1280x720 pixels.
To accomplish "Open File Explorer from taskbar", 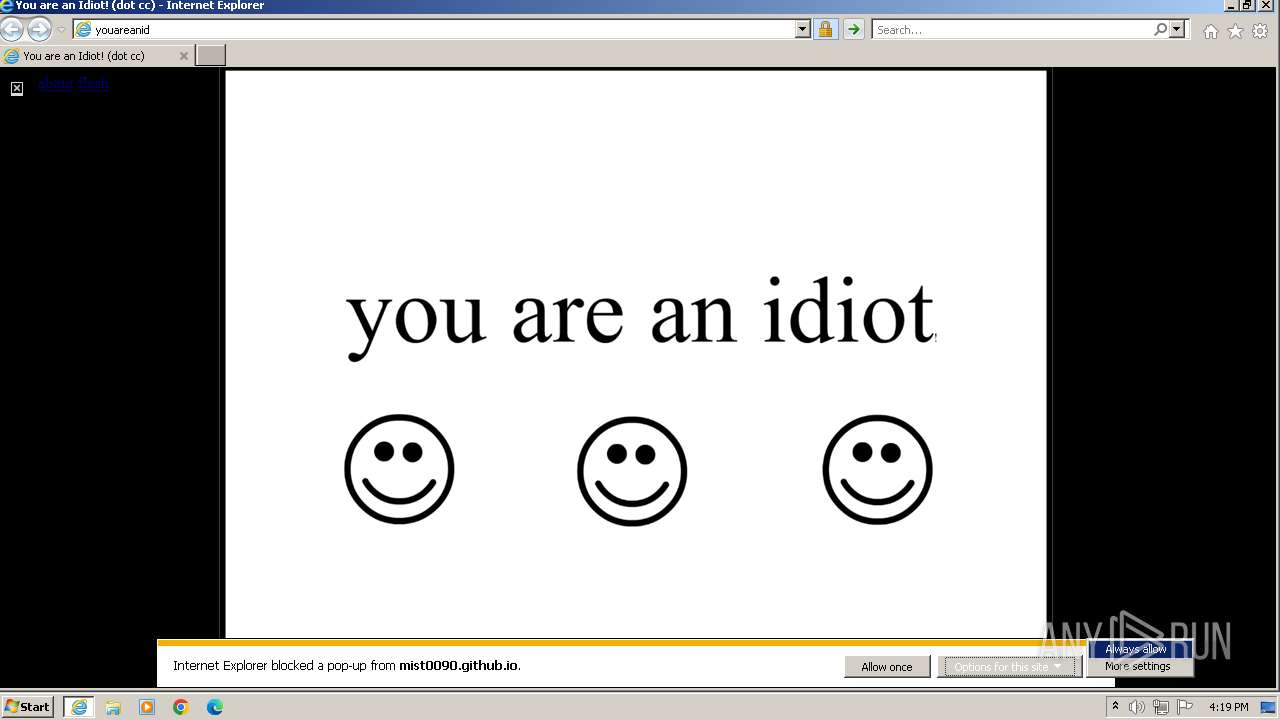I will pos(113,707).
